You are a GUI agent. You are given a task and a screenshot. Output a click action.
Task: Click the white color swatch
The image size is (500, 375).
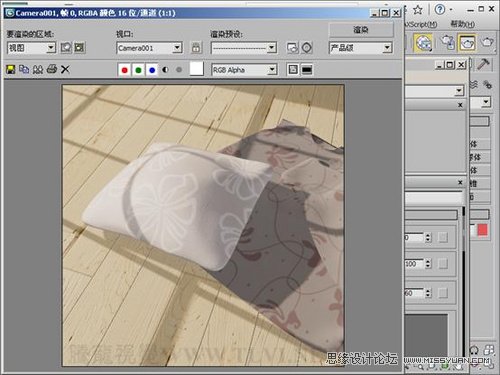[197, 69]
